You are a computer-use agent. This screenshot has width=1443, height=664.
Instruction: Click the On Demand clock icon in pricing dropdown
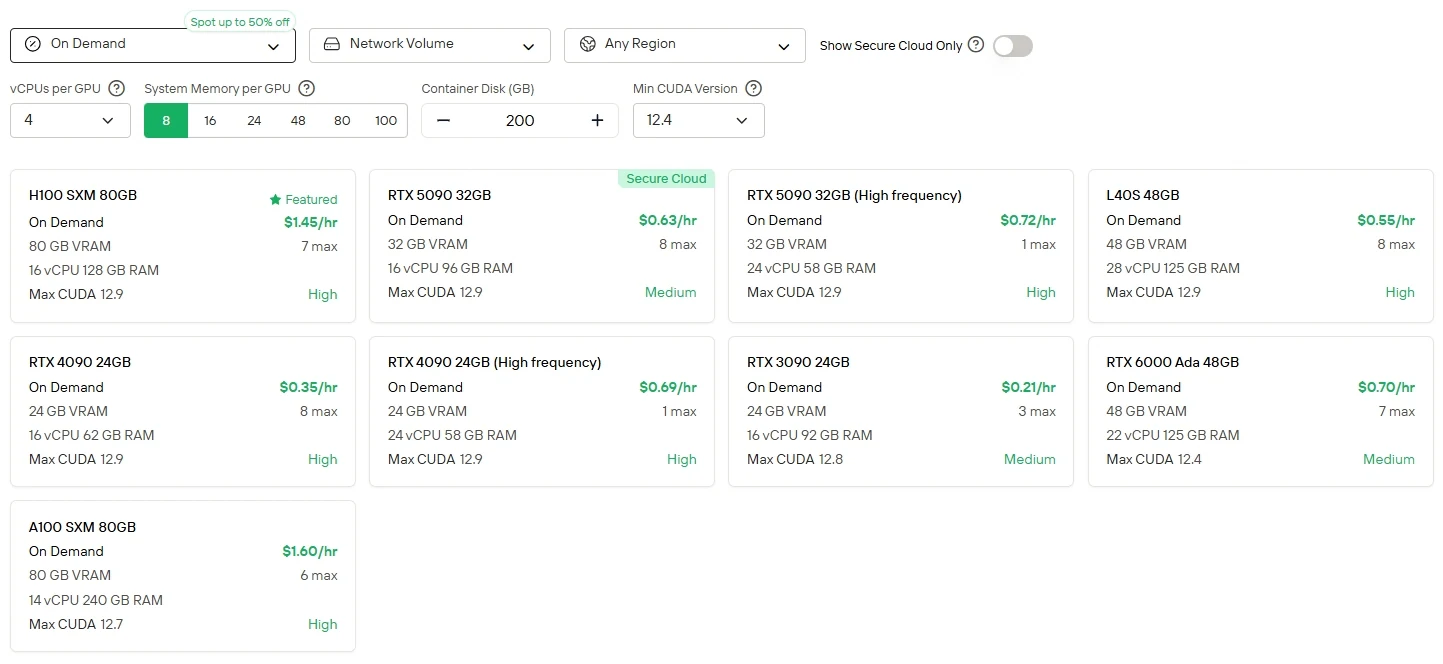pyautogui.click(x=33, y=44)
